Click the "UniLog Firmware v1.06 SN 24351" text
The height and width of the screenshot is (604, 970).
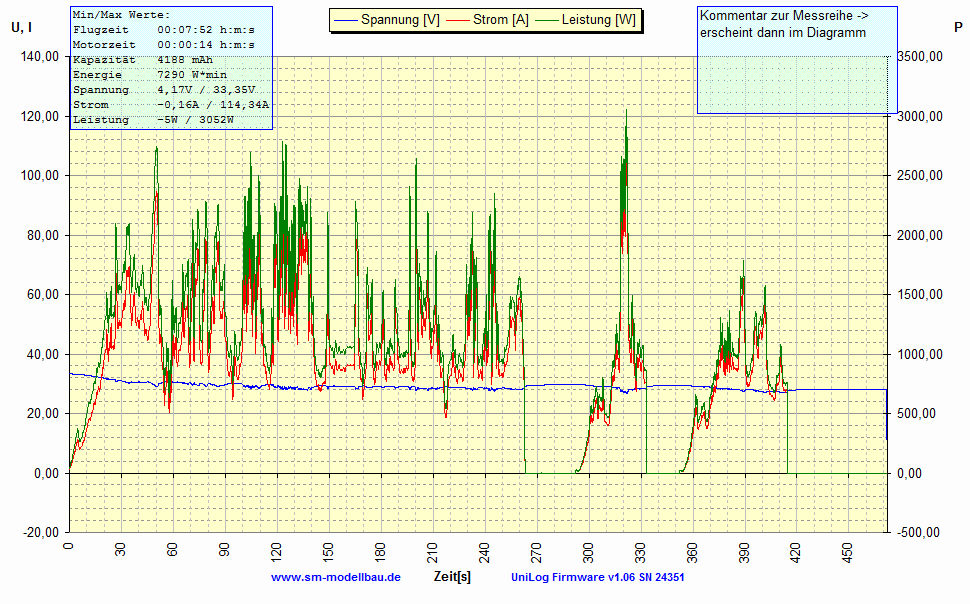pos(598,577)
